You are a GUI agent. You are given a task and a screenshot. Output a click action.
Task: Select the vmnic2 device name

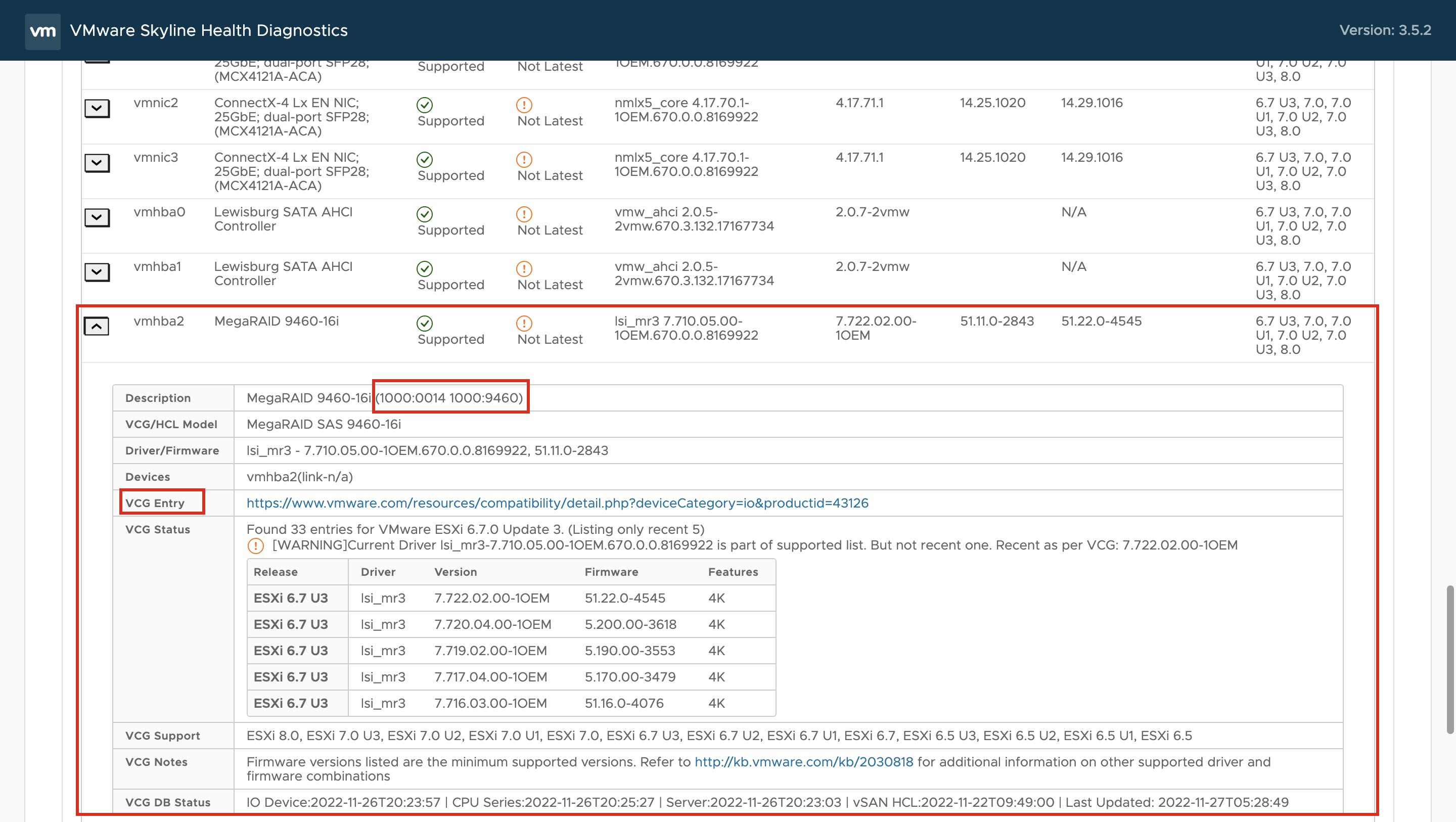(156, 103)
